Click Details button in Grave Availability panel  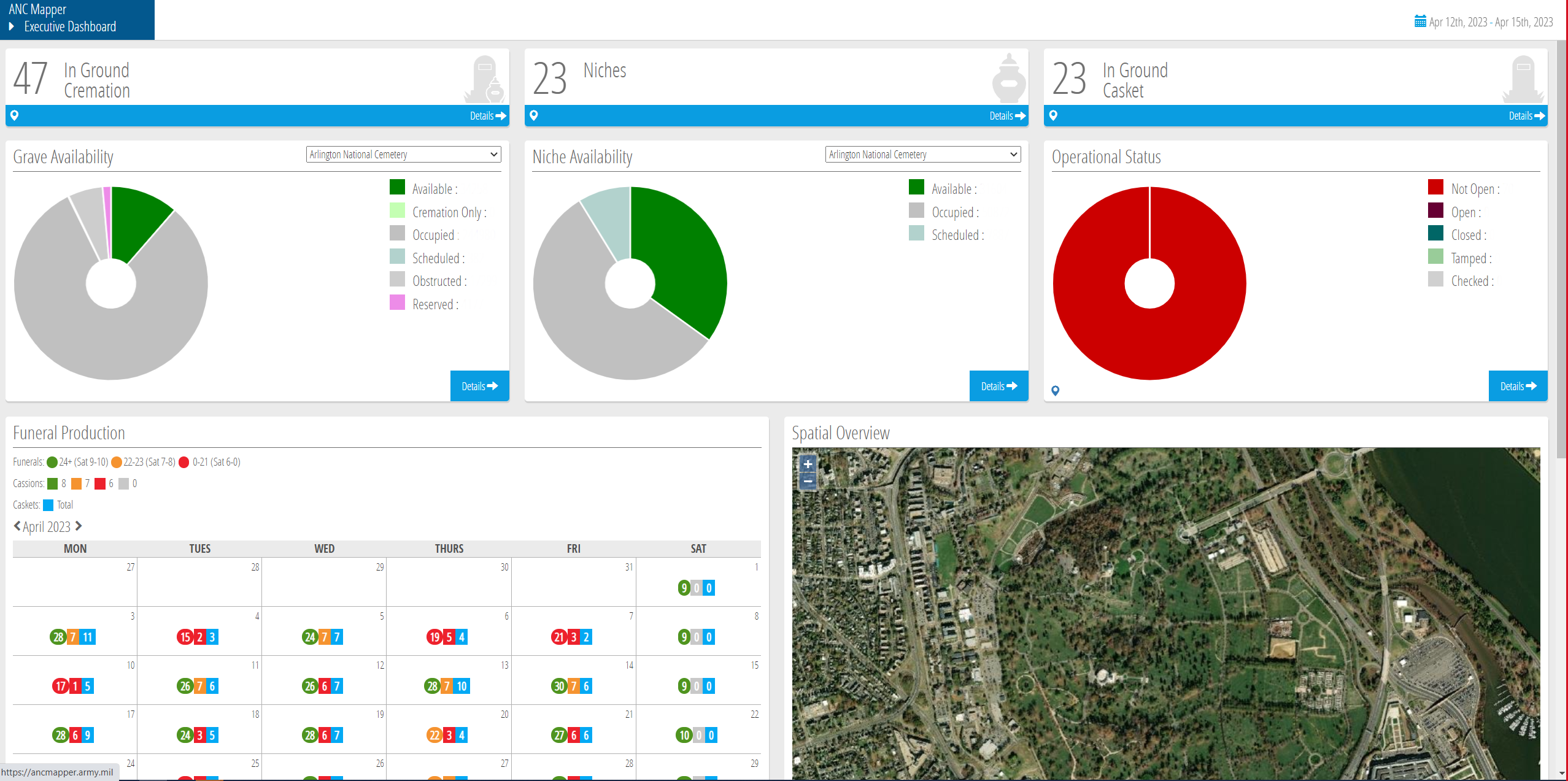(x=480, y=386)
